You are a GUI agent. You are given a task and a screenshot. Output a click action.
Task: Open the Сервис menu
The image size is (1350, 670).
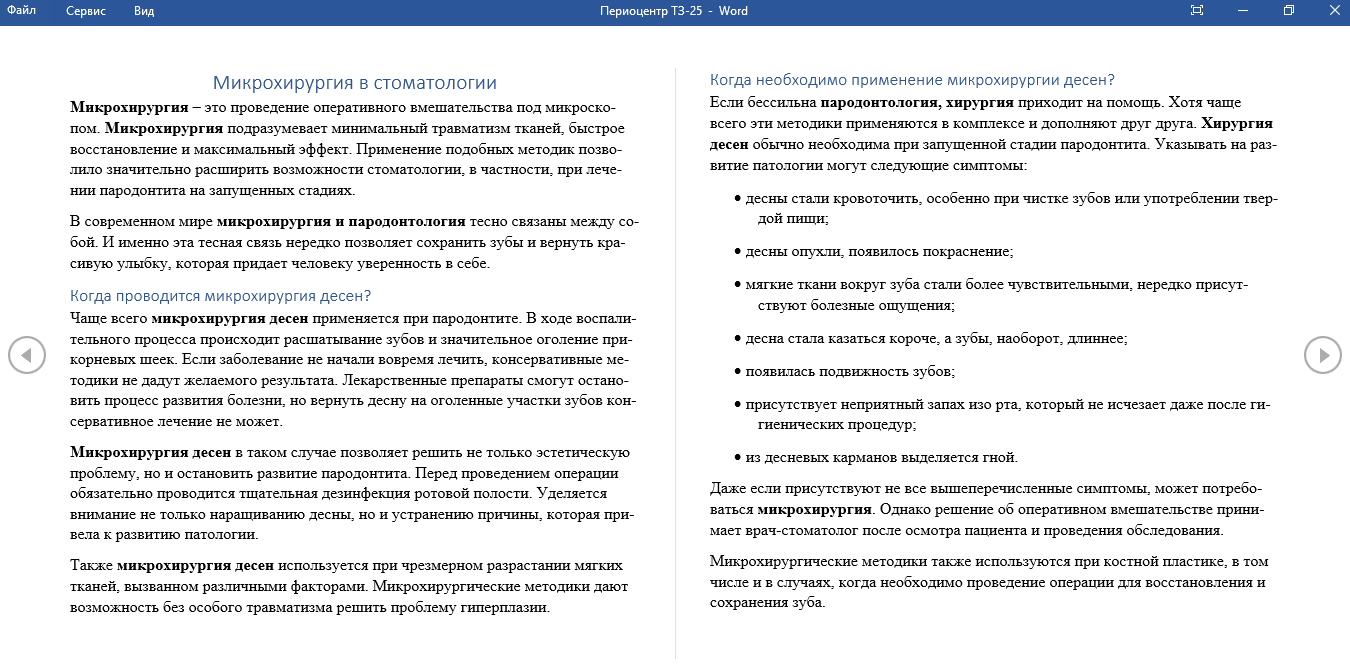86,11
